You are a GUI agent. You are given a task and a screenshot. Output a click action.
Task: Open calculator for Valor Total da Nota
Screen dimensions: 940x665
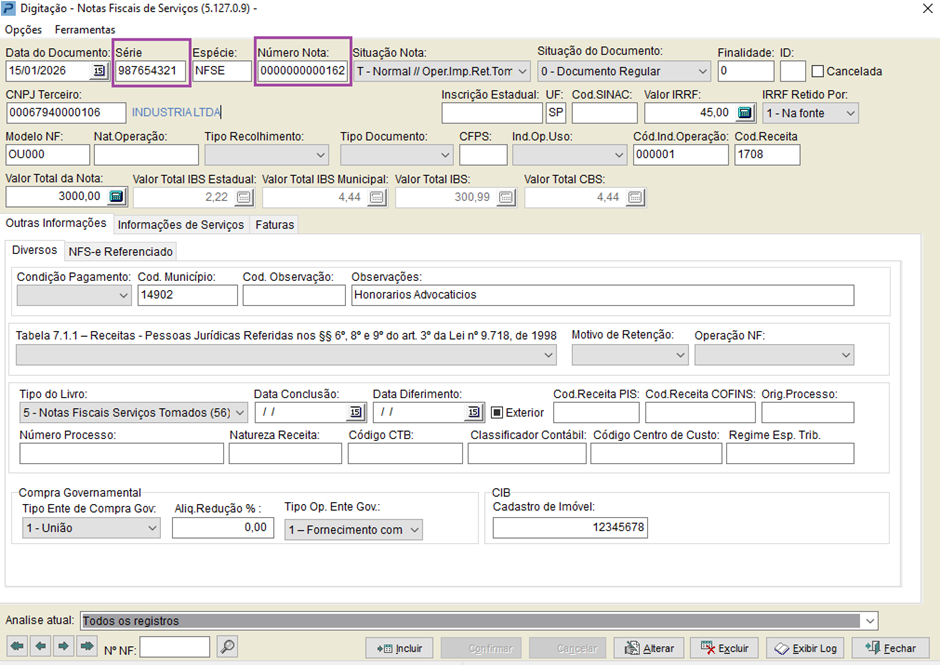[x=116, y=196]
